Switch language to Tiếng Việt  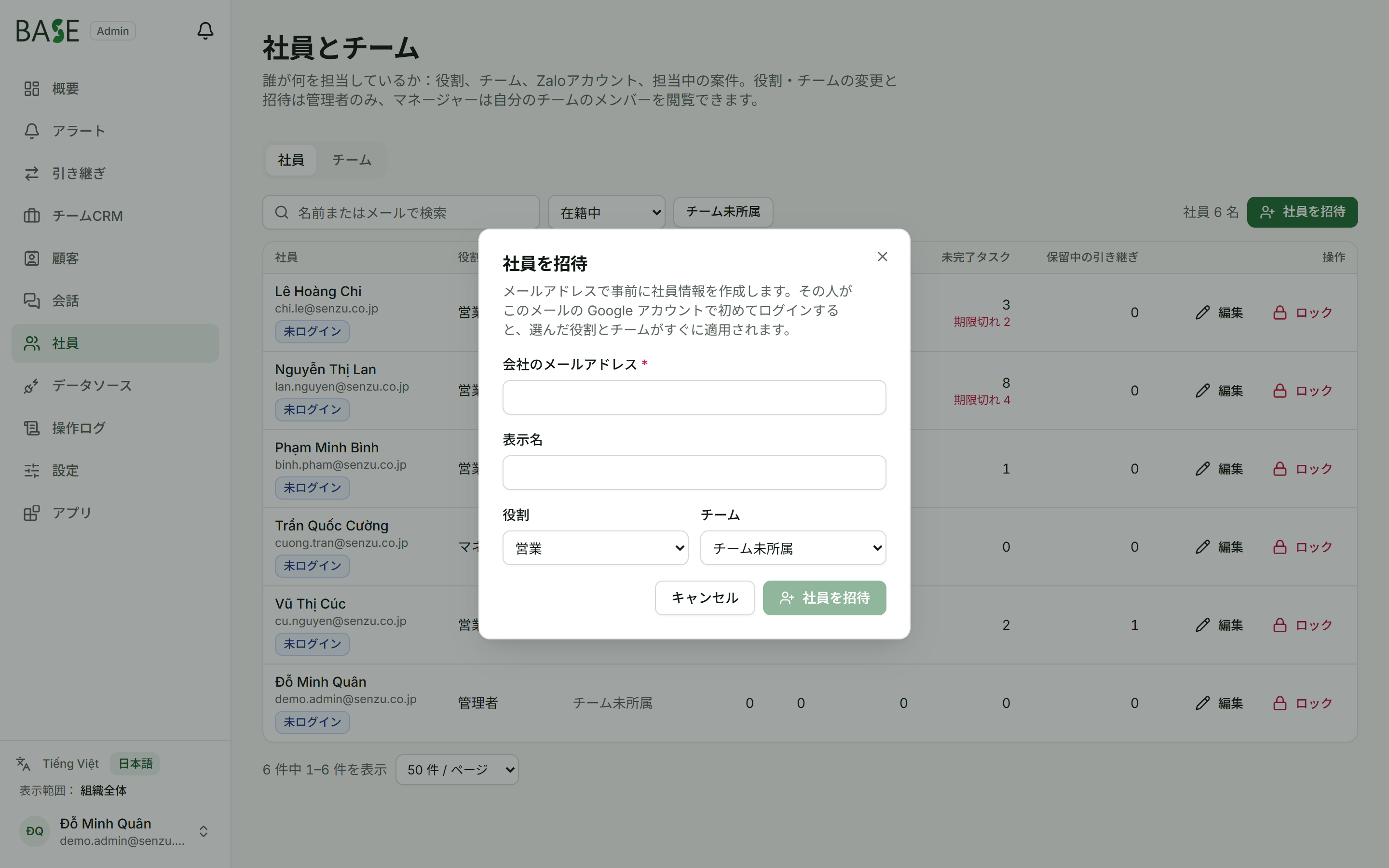70,763
